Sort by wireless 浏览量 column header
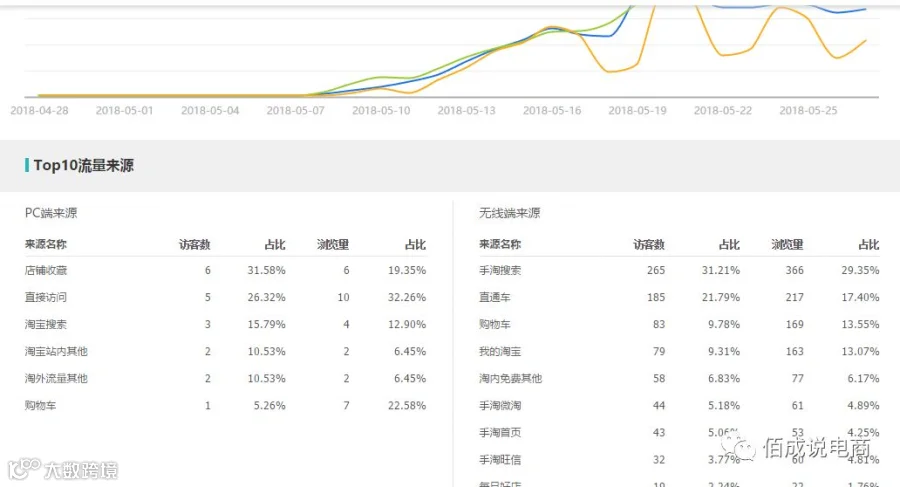The width and height of the screenshot is (900, 487). (787, 244)
